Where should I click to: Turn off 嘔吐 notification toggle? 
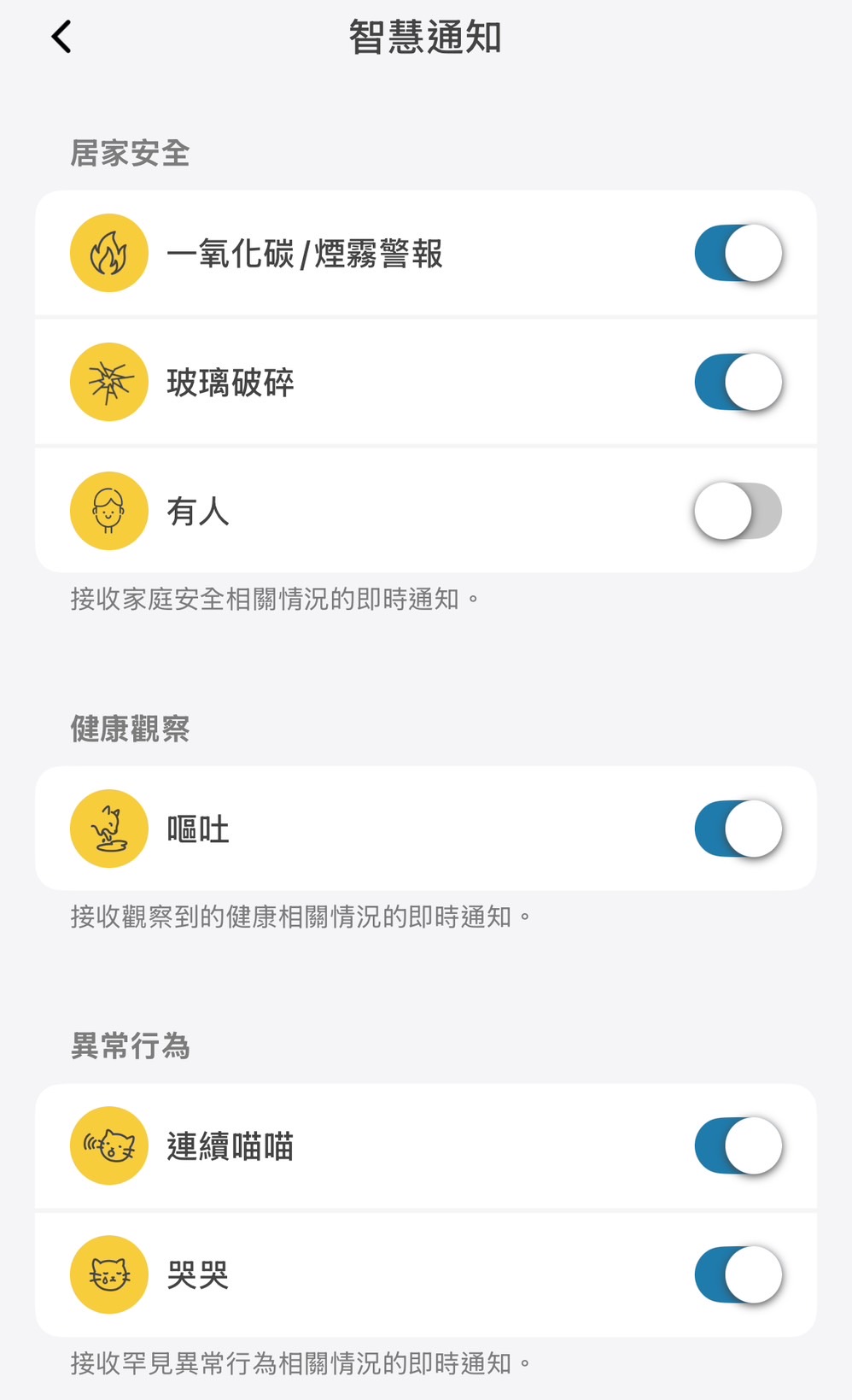[x=738, y=829]
